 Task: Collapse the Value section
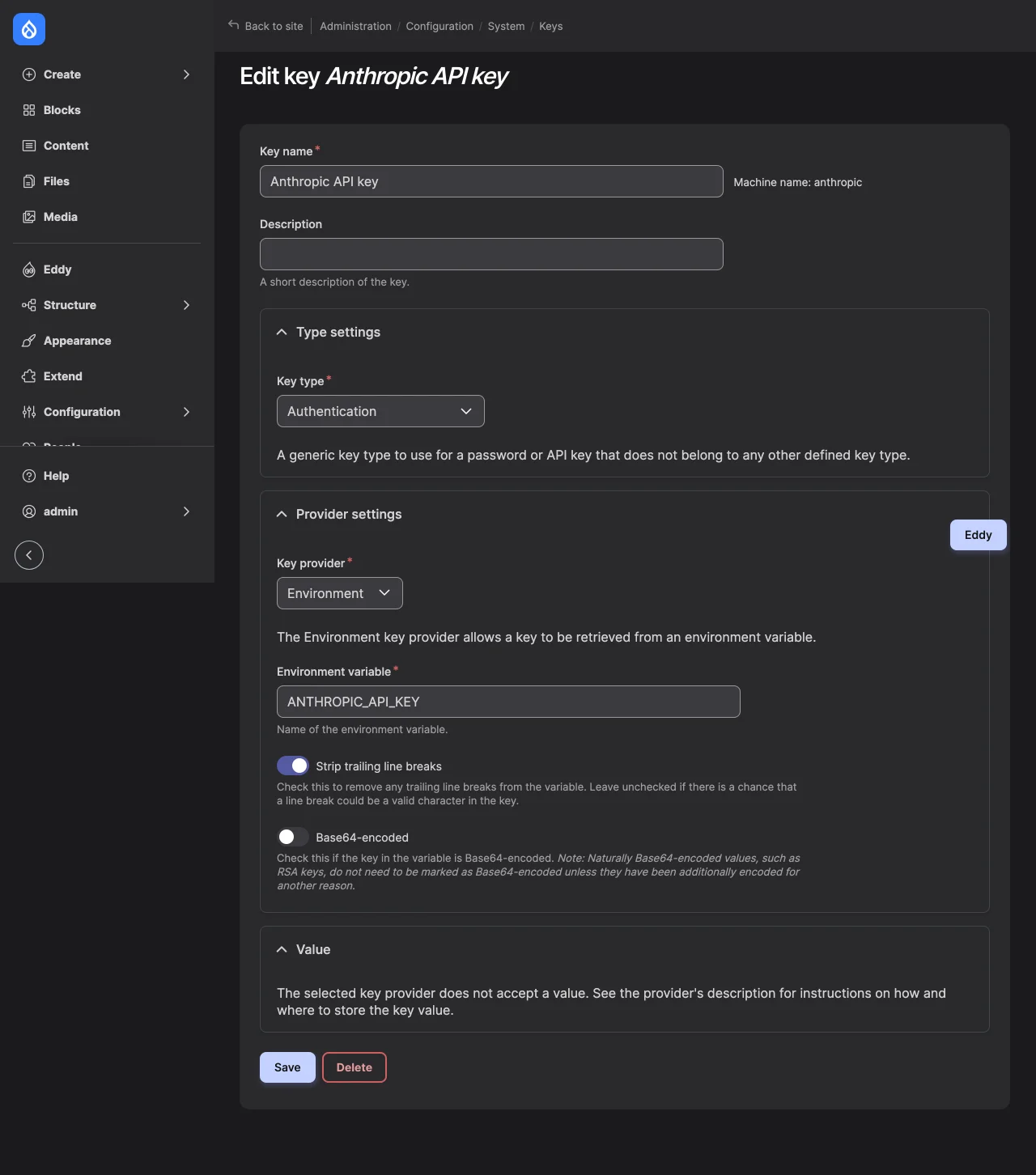pyautogui.click(x=282, y=949)
